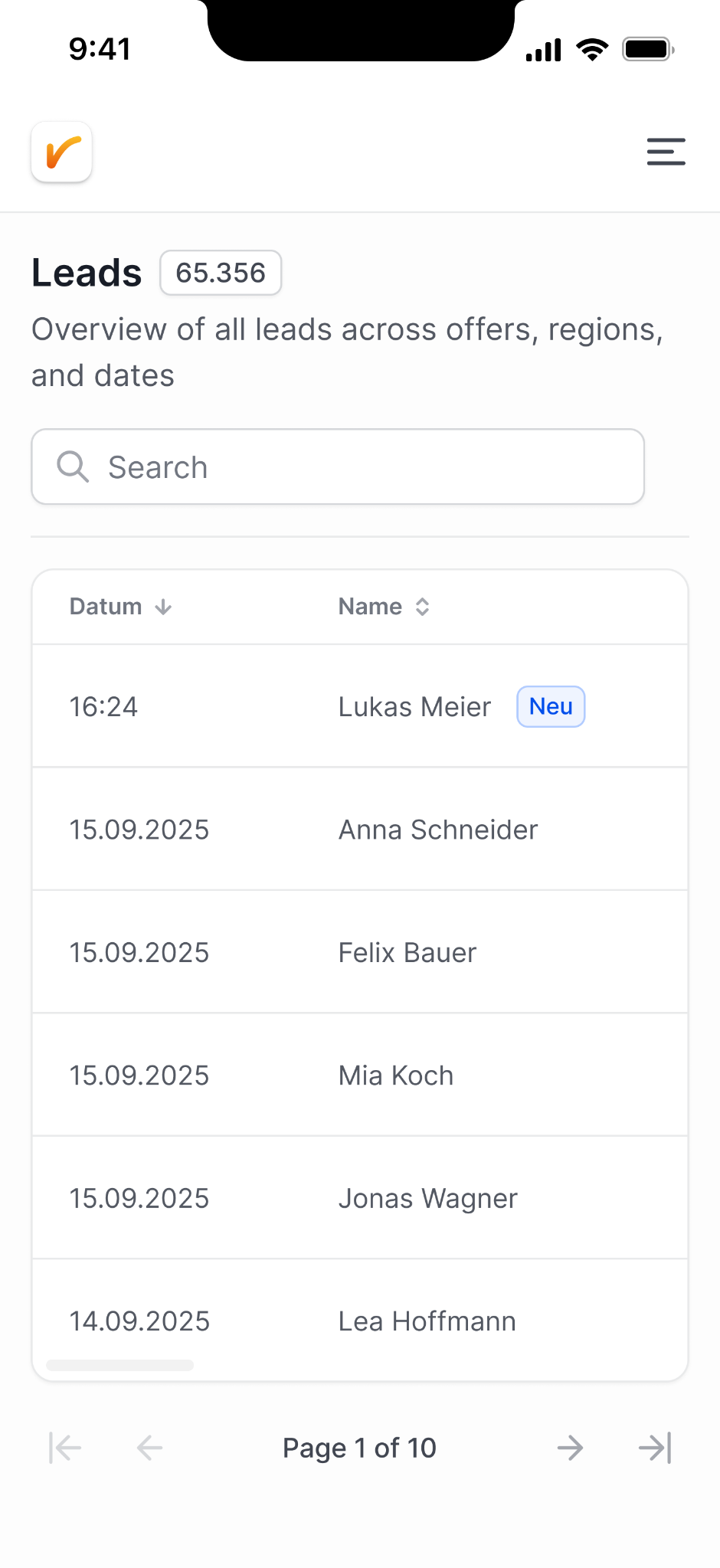
Task: Open the hamburger menu icon
Action: coord(666,152)
